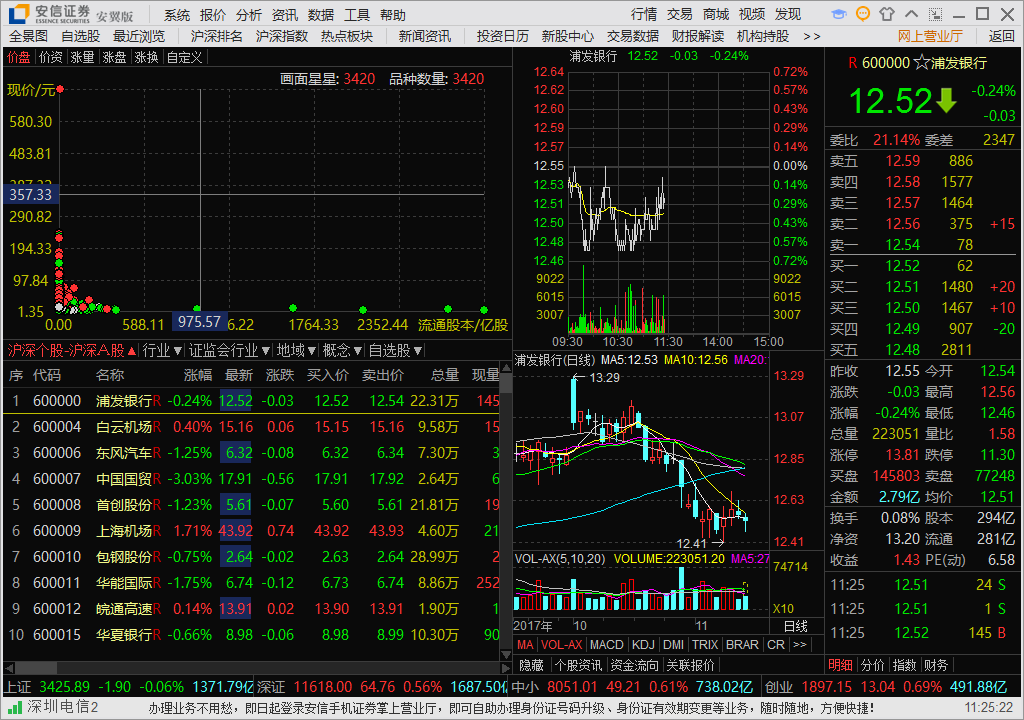1024x720 pixels.
Task: Open 资金流向 panel
Action: [x=634, y=665]
